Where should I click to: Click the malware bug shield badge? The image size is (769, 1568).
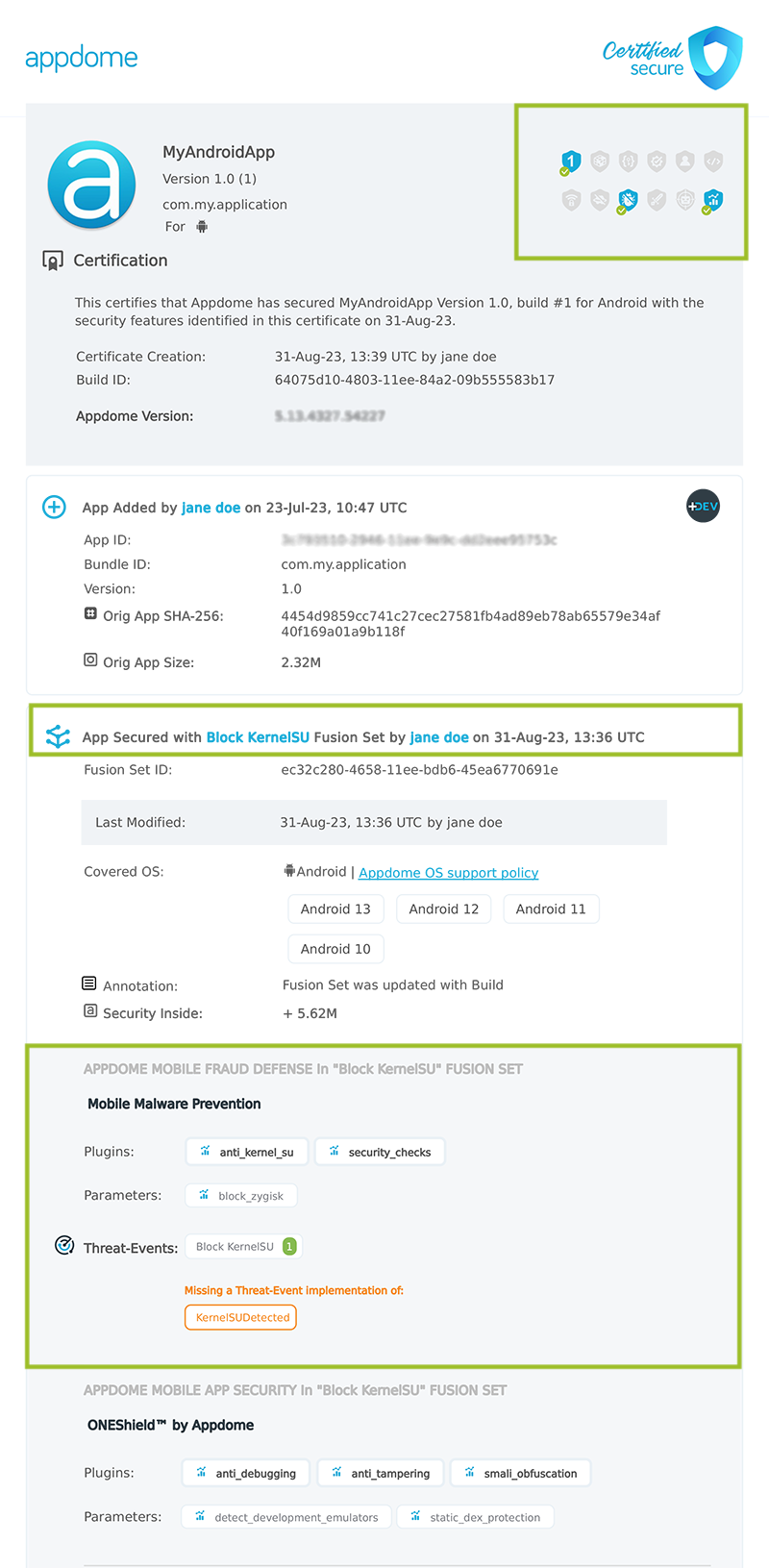(628, 200)
